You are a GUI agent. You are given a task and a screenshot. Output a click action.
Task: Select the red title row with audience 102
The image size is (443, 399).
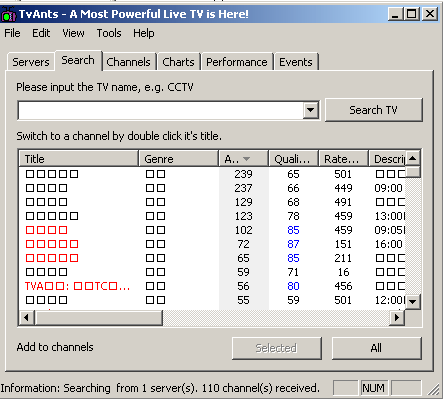212,230
